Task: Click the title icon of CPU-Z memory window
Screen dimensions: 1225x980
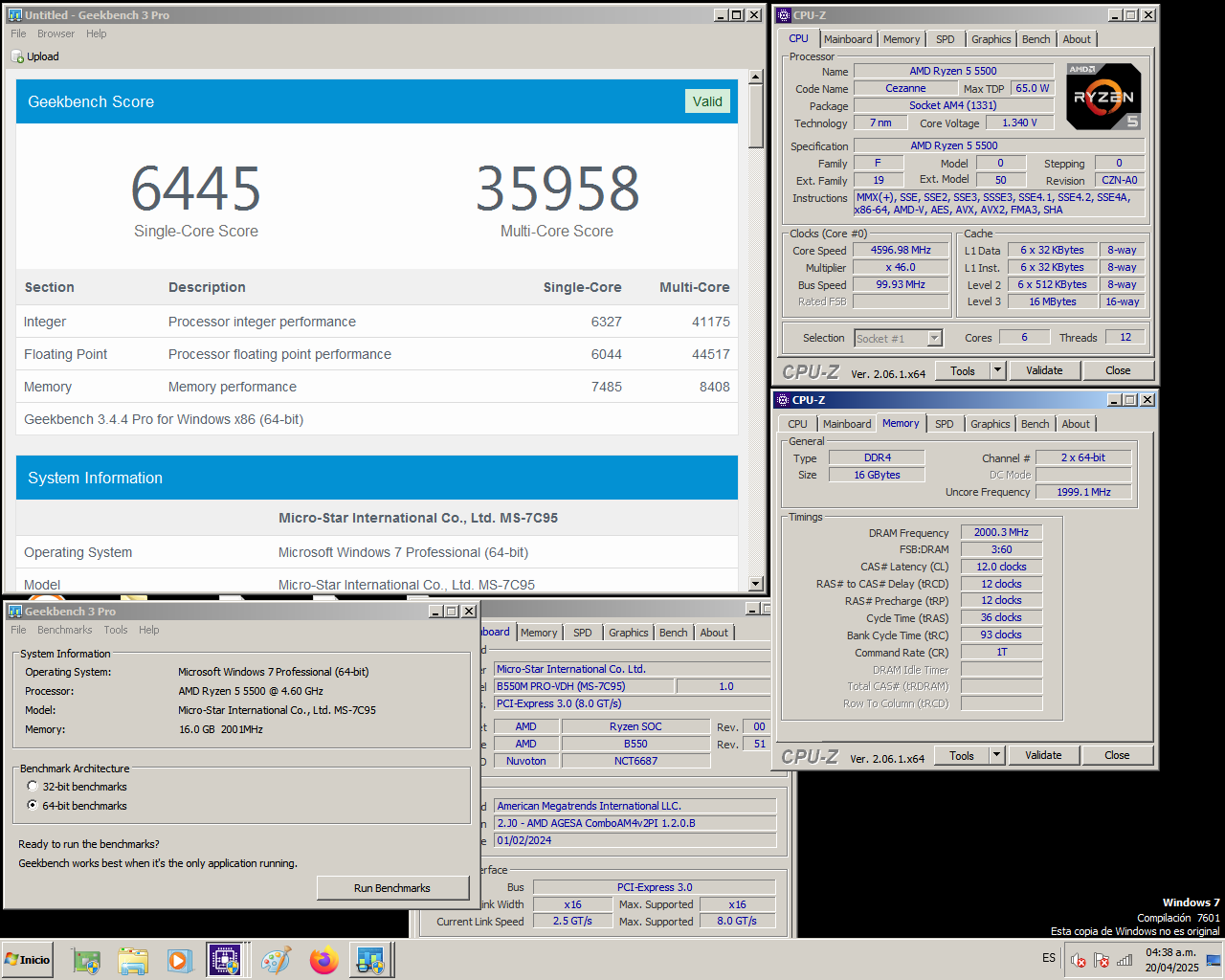Action: tap(782, 399)
